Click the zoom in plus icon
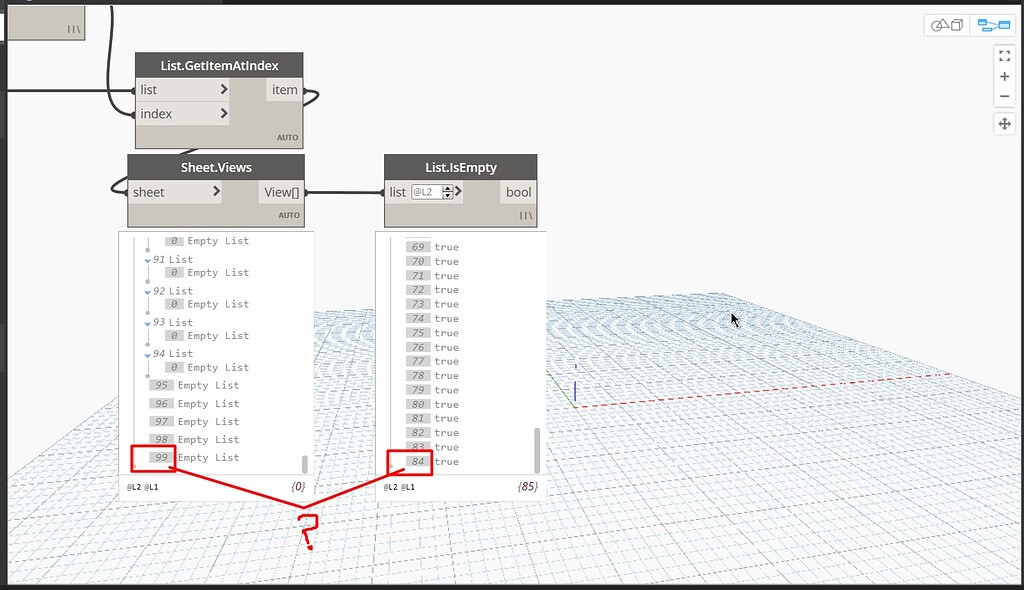1024x590 pixels. [1005, 76]
